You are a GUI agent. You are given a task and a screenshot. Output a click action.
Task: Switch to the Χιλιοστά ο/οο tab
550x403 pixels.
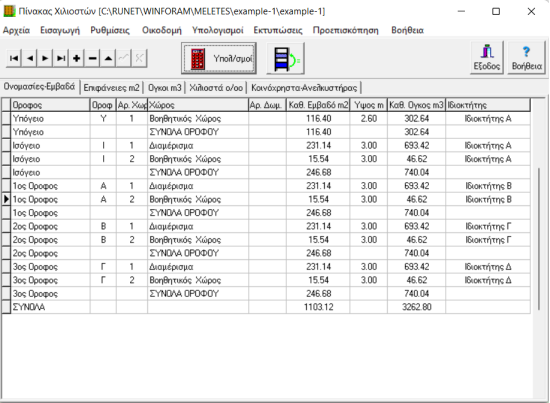point(216,88)
